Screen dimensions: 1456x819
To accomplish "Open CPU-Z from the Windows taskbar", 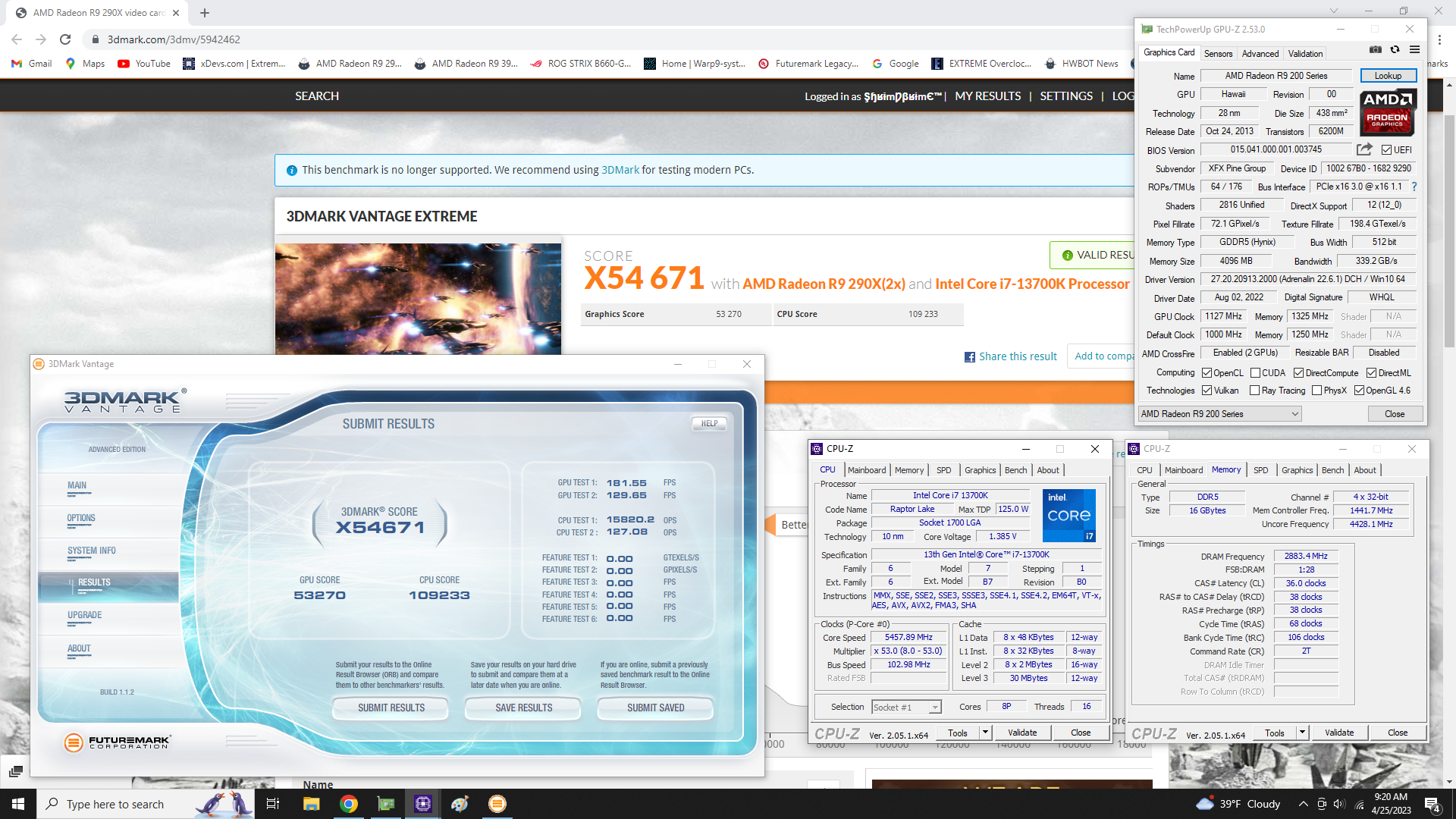I will coord(423,804).
